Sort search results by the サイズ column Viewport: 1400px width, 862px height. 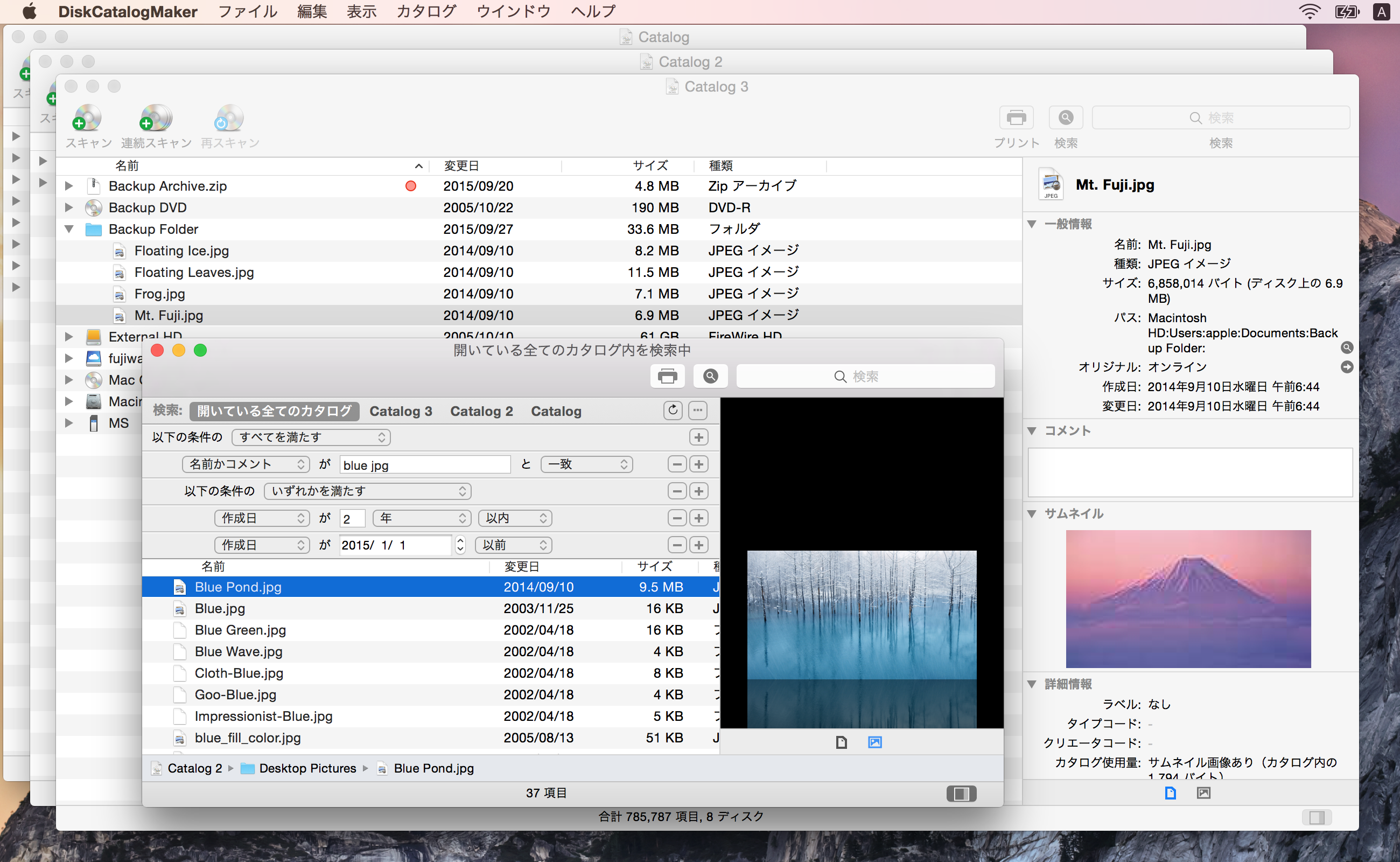[660, 567]
